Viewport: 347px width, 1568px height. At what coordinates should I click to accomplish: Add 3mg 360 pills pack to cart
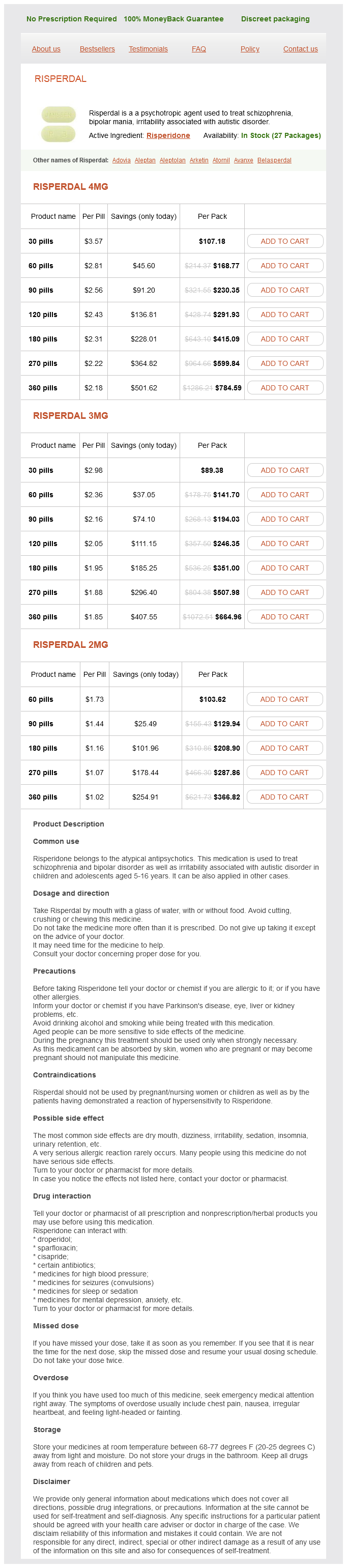(284, 617)
